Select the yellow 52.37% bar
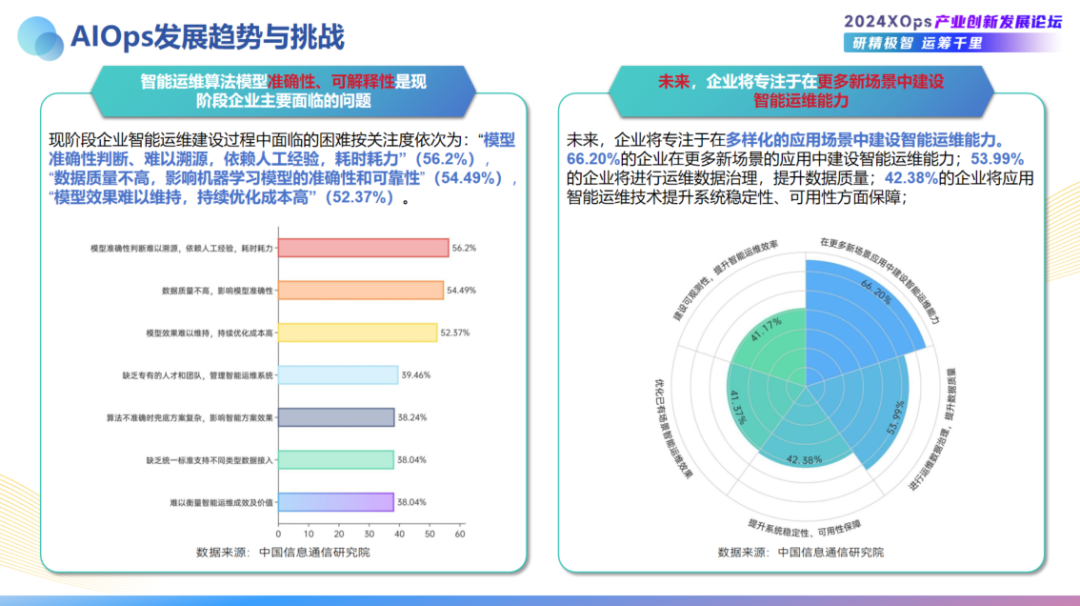 pos(357,333)
